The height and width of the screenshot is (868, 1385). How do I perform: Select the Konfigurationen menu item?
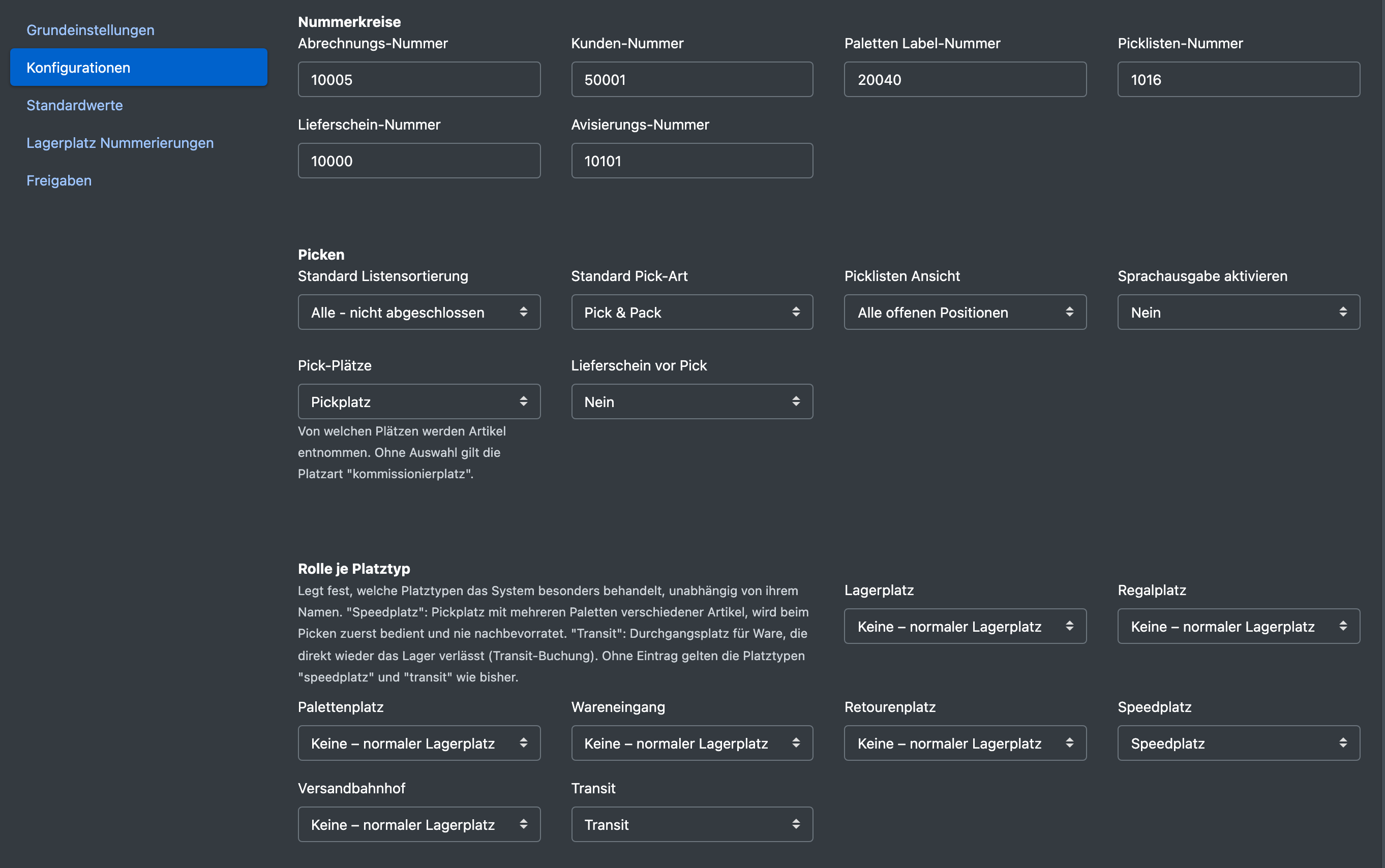point(138,67)
